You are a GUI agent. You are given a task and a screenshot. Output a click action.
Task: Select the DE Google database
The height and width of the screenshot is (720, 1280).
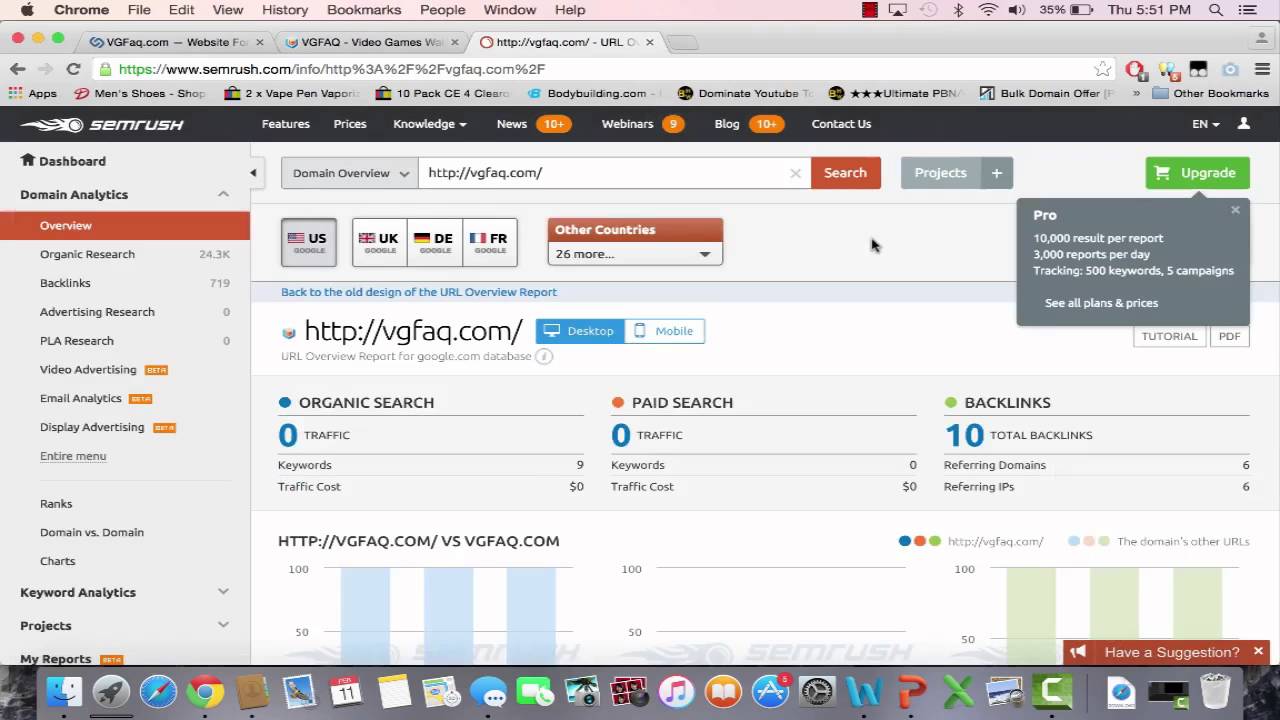pyautogui.click(x=435, y=242)
